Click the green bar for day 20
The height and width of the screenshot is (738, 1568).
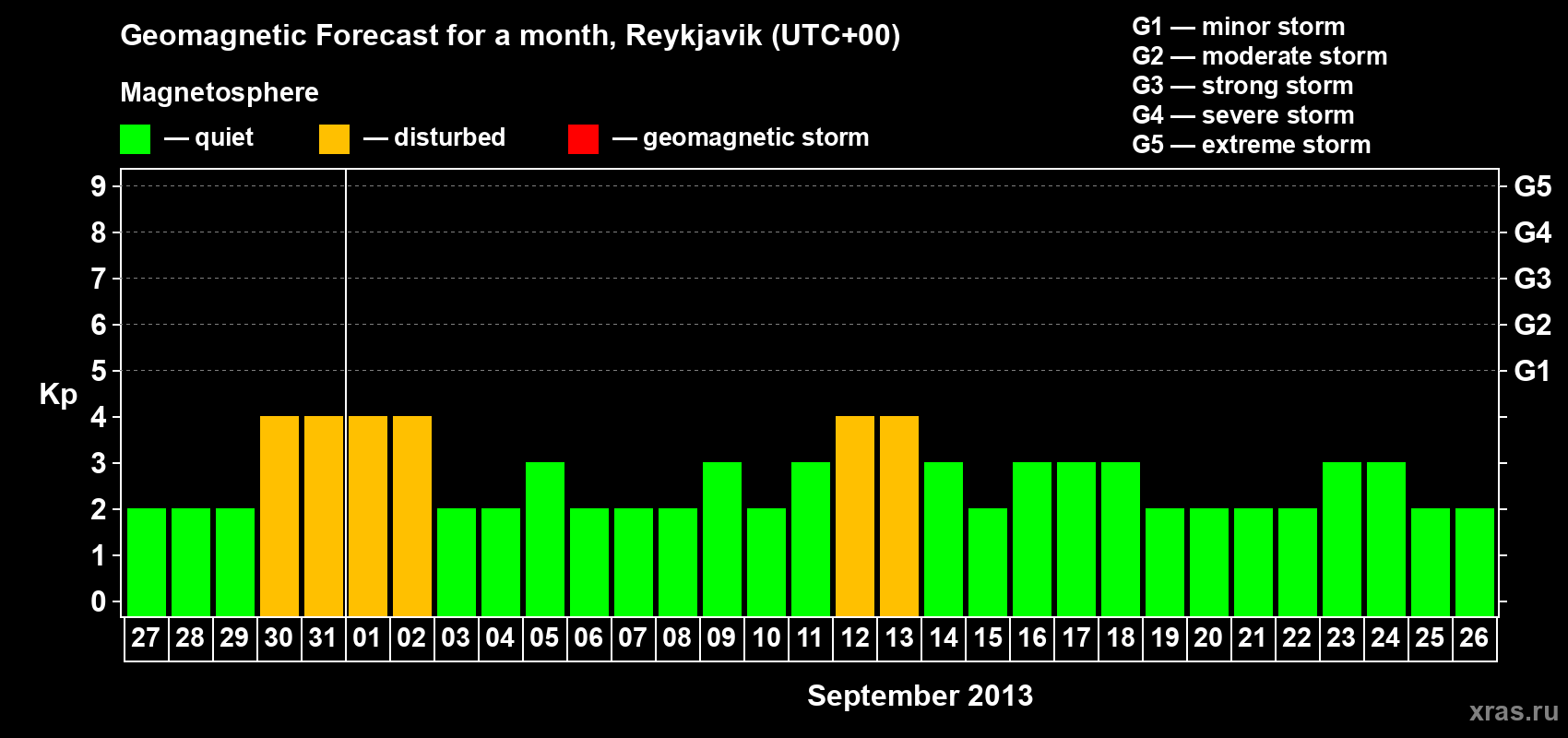pyautogui.click(x=1209, y=563)
